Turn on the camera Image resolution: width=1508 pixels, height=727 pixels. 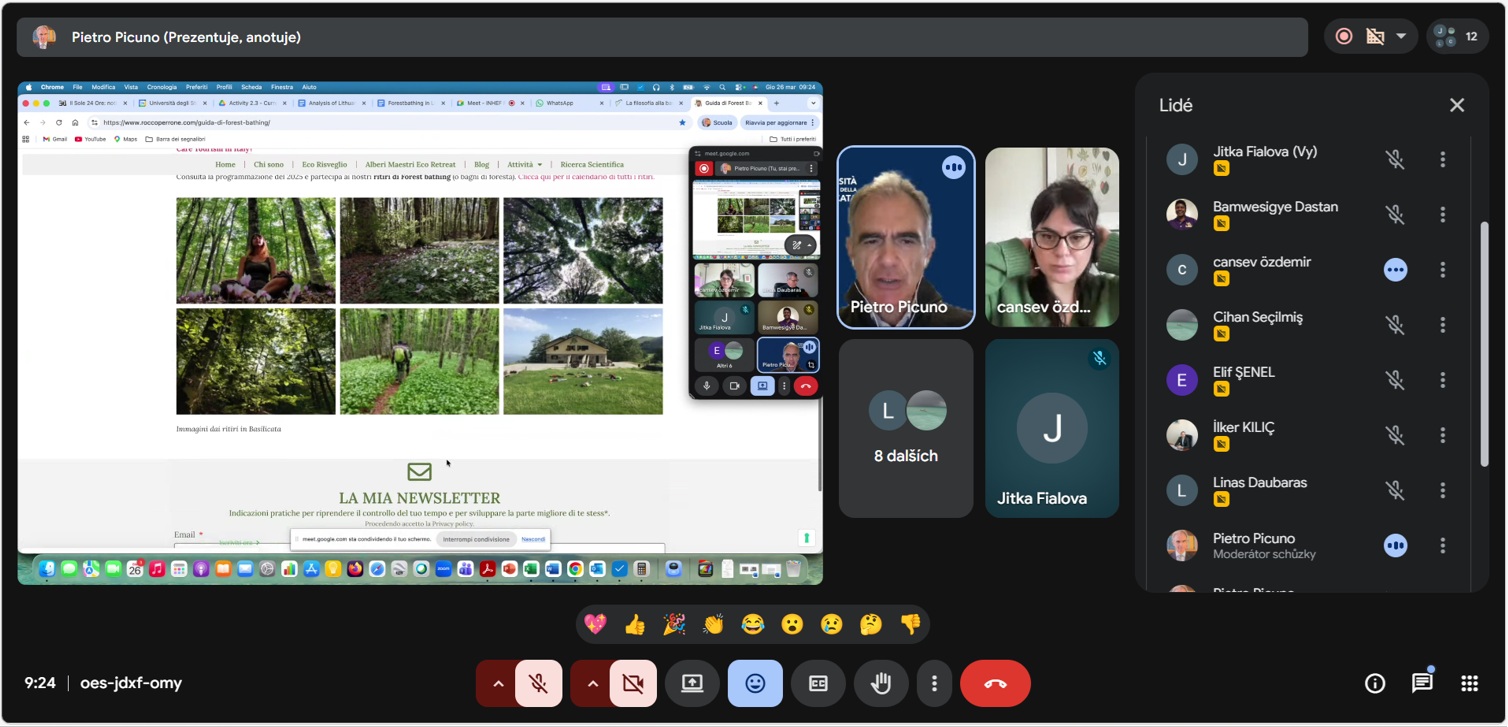coord(633,684)
